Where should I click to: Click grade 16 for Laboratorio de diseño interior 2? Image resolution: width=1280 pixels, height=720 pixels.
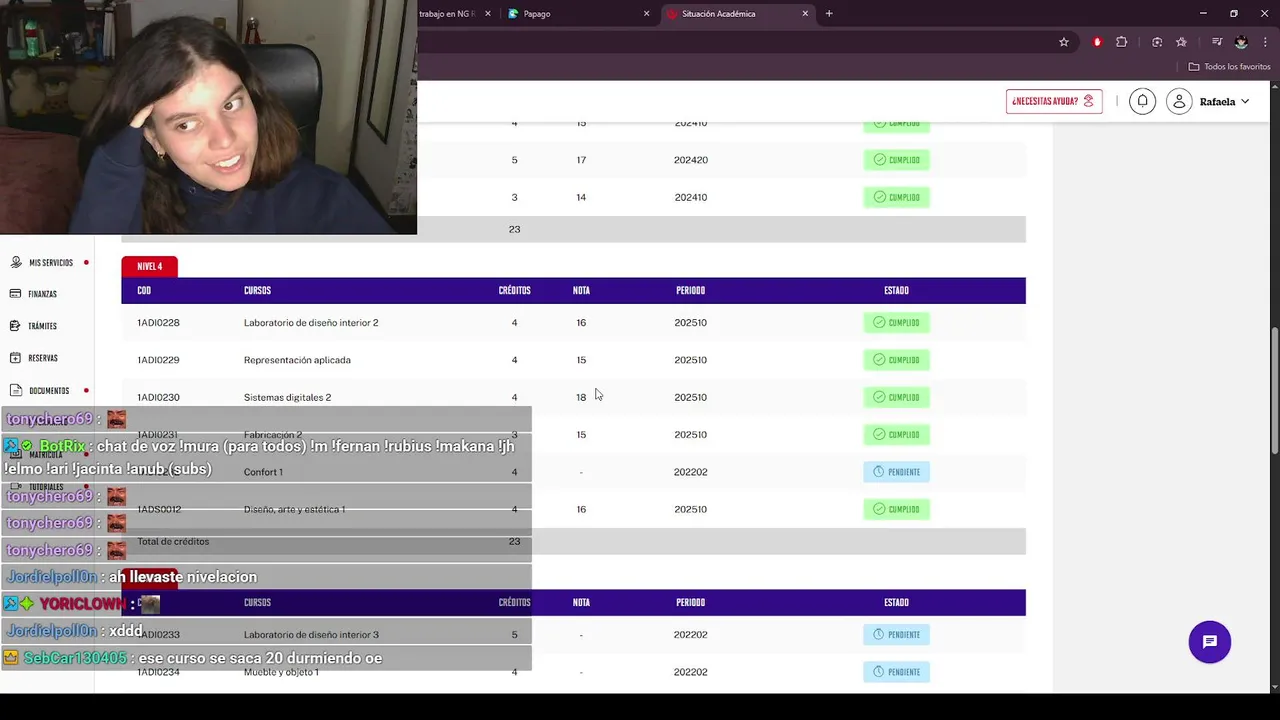click(x=581, y=323)
